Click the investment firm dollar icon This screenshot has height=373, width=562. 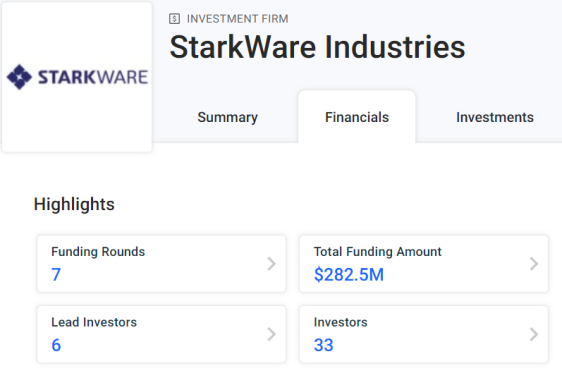click(174, 19)
